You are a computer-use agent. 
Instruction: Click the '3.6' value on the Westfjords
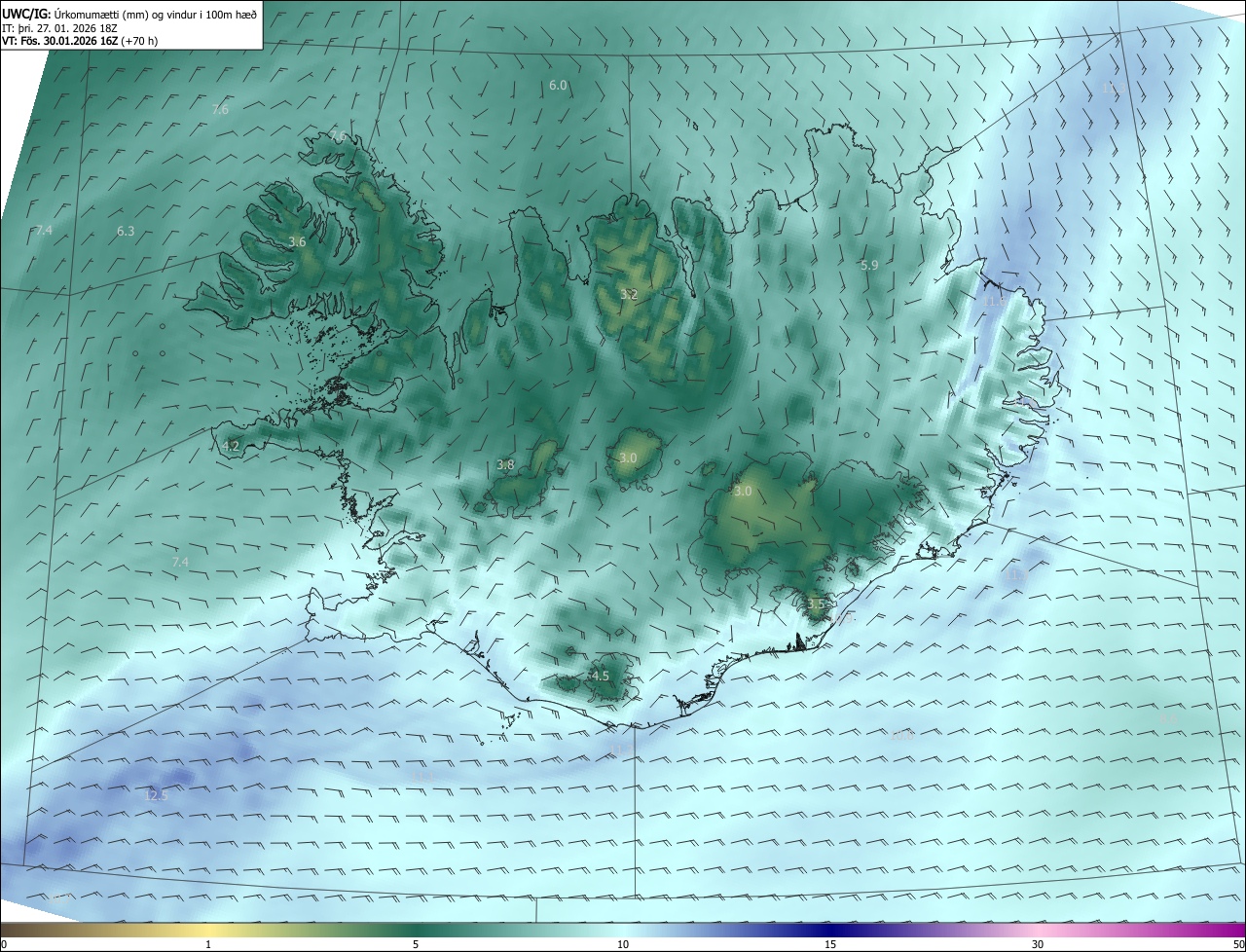pyautogui.click(x=298, y=242)
